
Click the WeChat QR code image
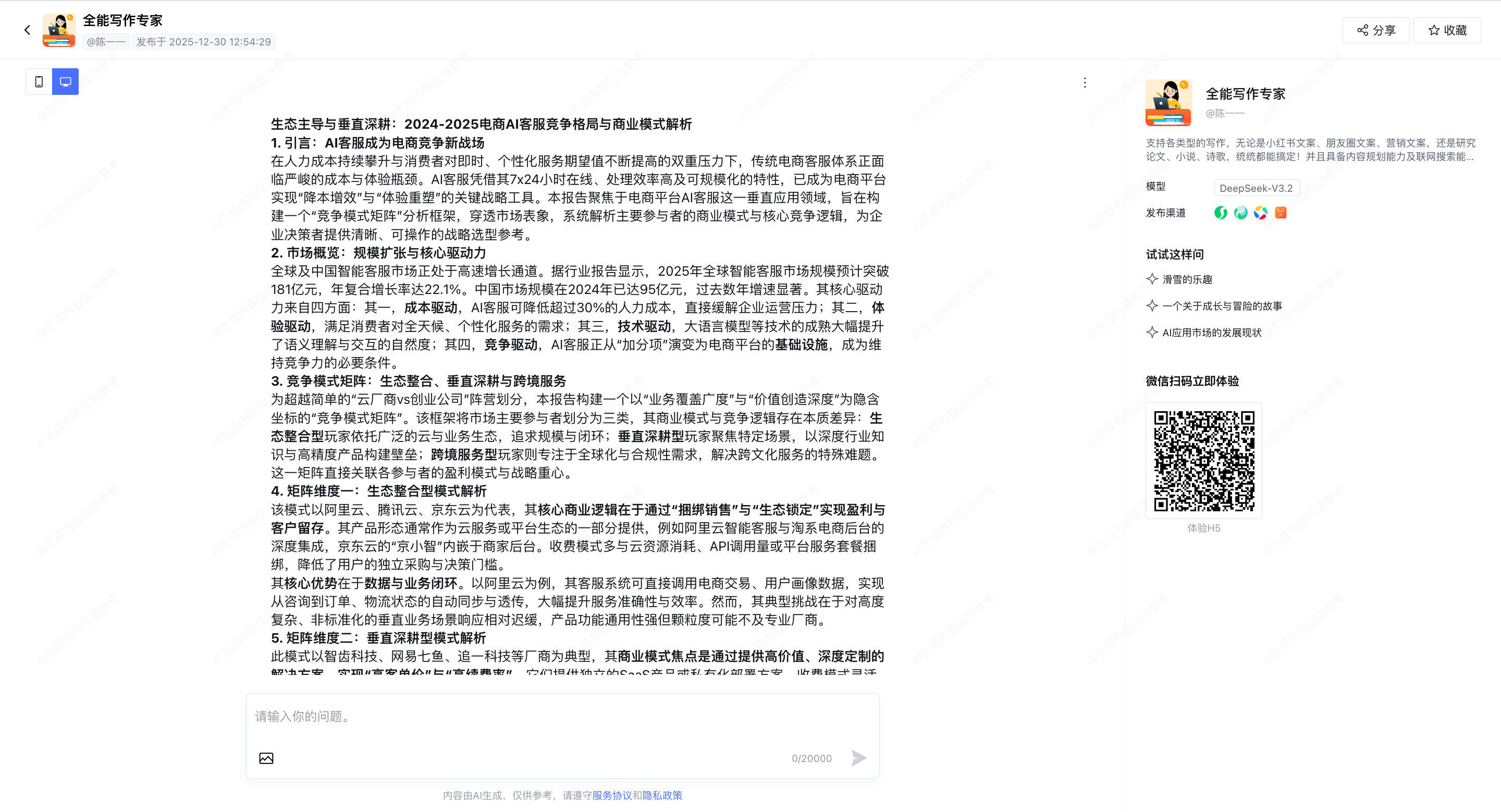pos(1204,461)
